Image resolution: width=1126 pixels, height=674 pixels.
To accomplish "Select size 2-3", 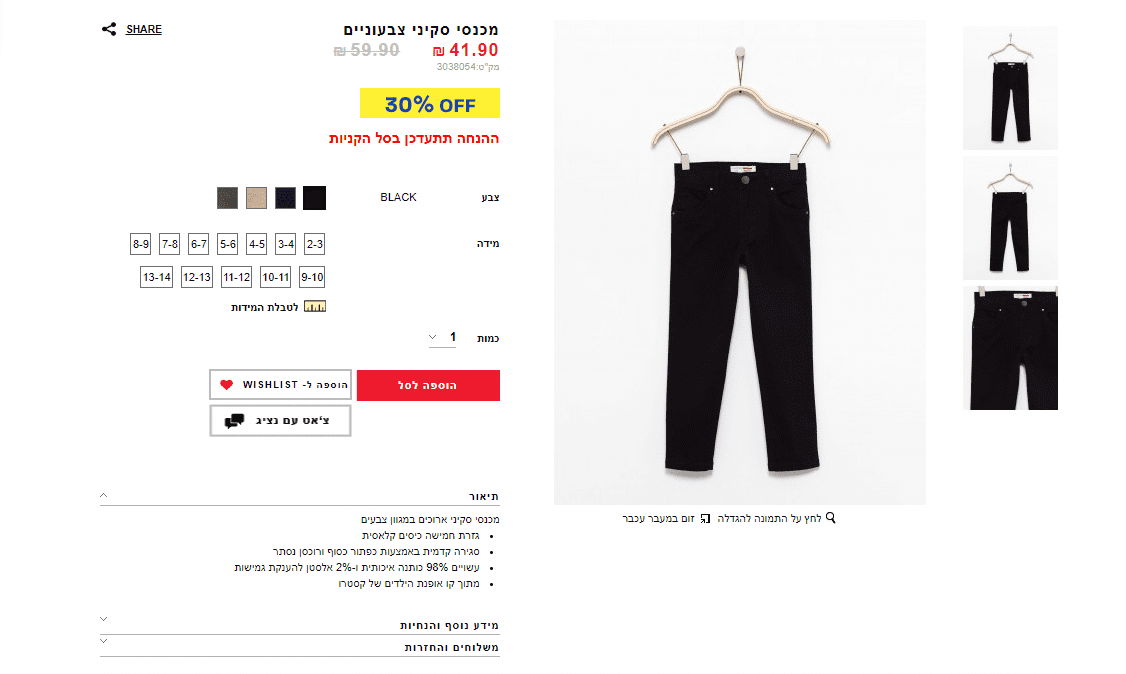I will (x=315, y=244).
